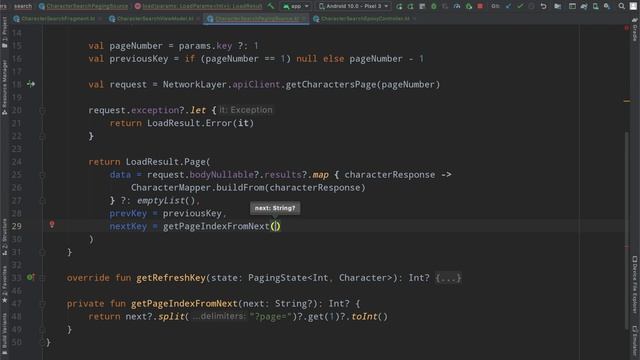Click the user avatar icon in the toolbar
Screen dimensions: 640x360
pyautogui.click(x=633, y=6)
